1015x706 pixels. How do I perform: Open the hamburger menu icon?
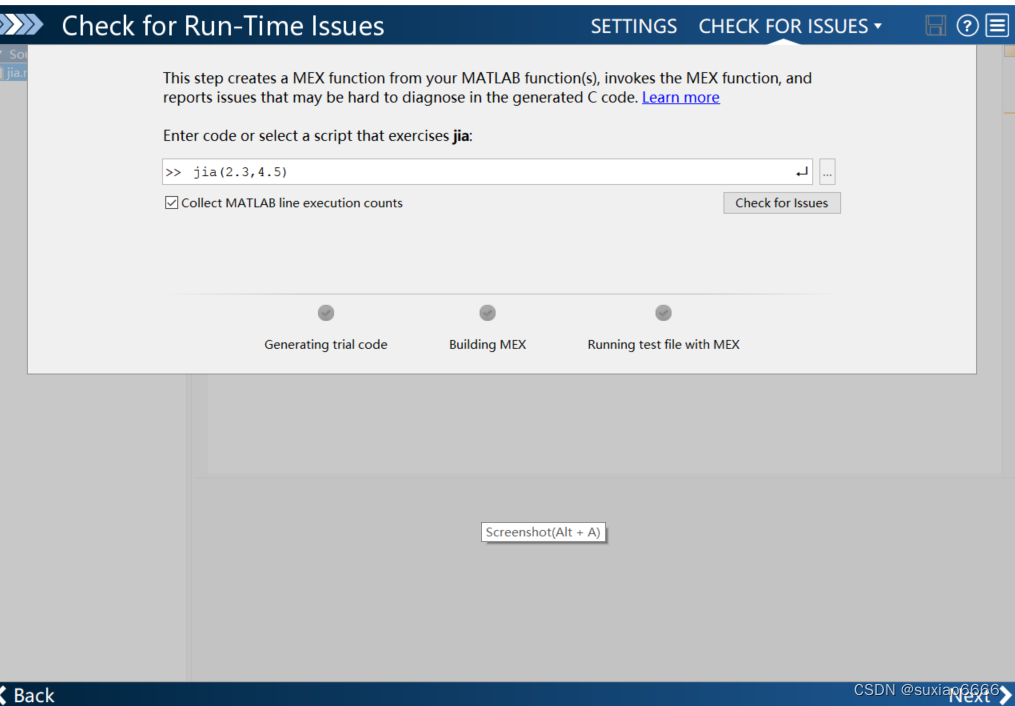coord(997,25)
